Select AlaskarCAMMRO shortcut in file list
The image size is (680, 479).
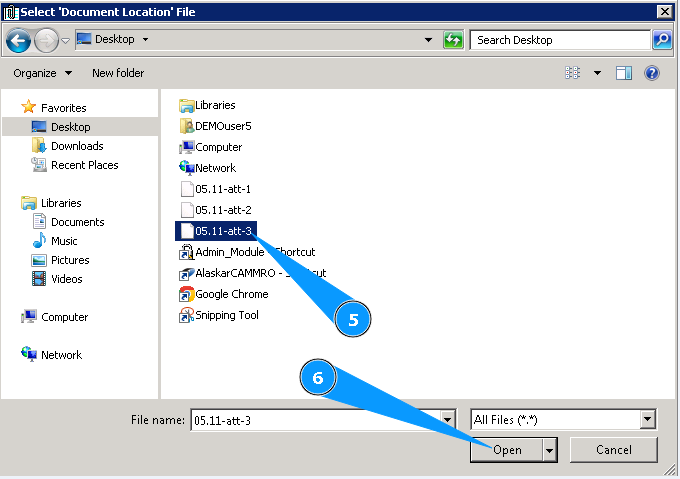(x=252, y=273)
